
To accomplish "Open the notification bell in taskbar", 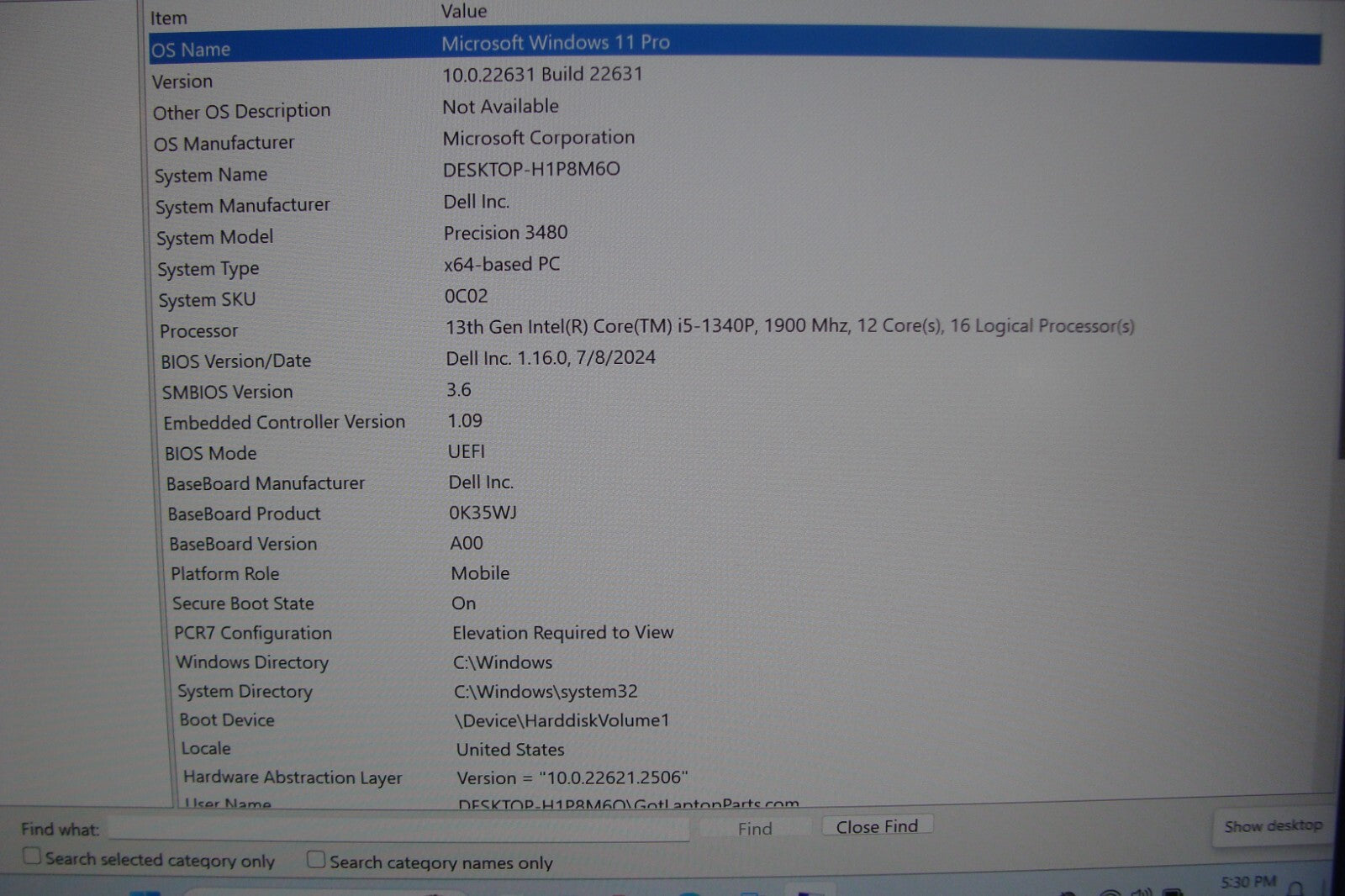I will pos(1295,888).
